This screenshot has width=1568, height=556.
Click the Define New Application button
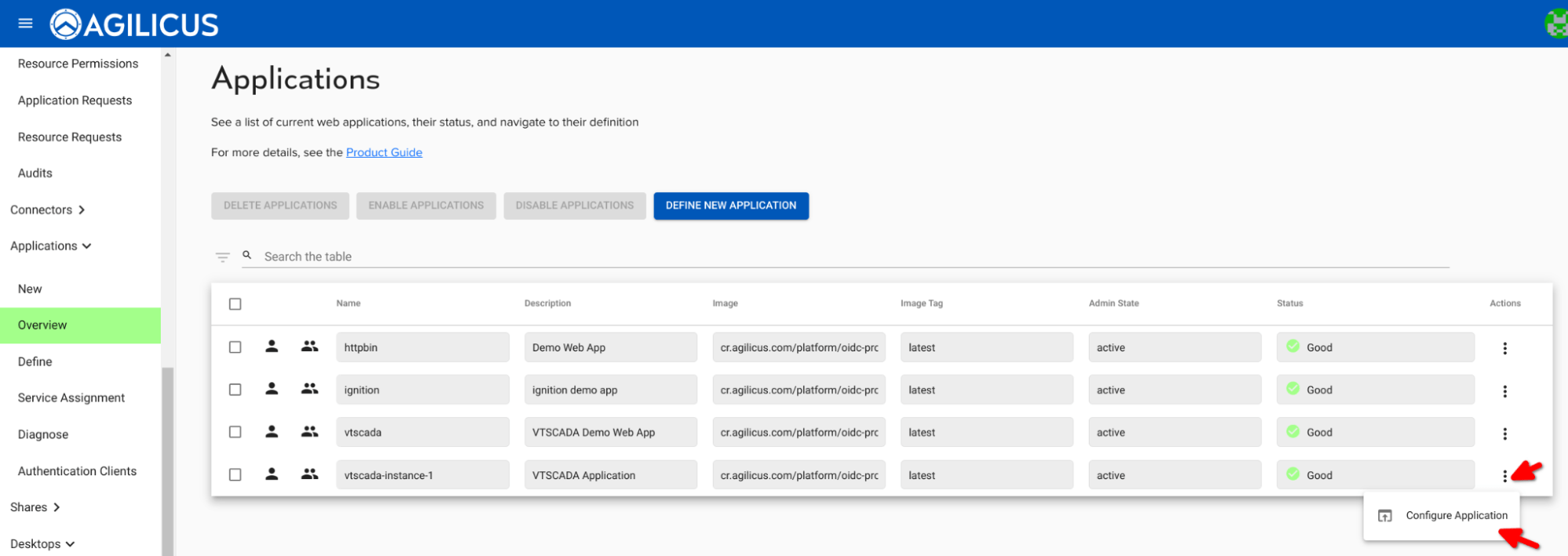(x=730, y=205)
